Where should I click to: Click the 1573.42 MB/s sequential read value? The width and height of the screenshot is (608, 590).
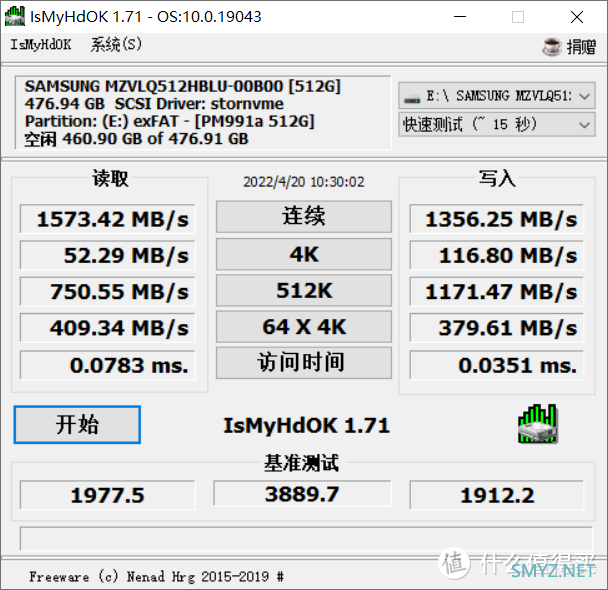(107, 219)
